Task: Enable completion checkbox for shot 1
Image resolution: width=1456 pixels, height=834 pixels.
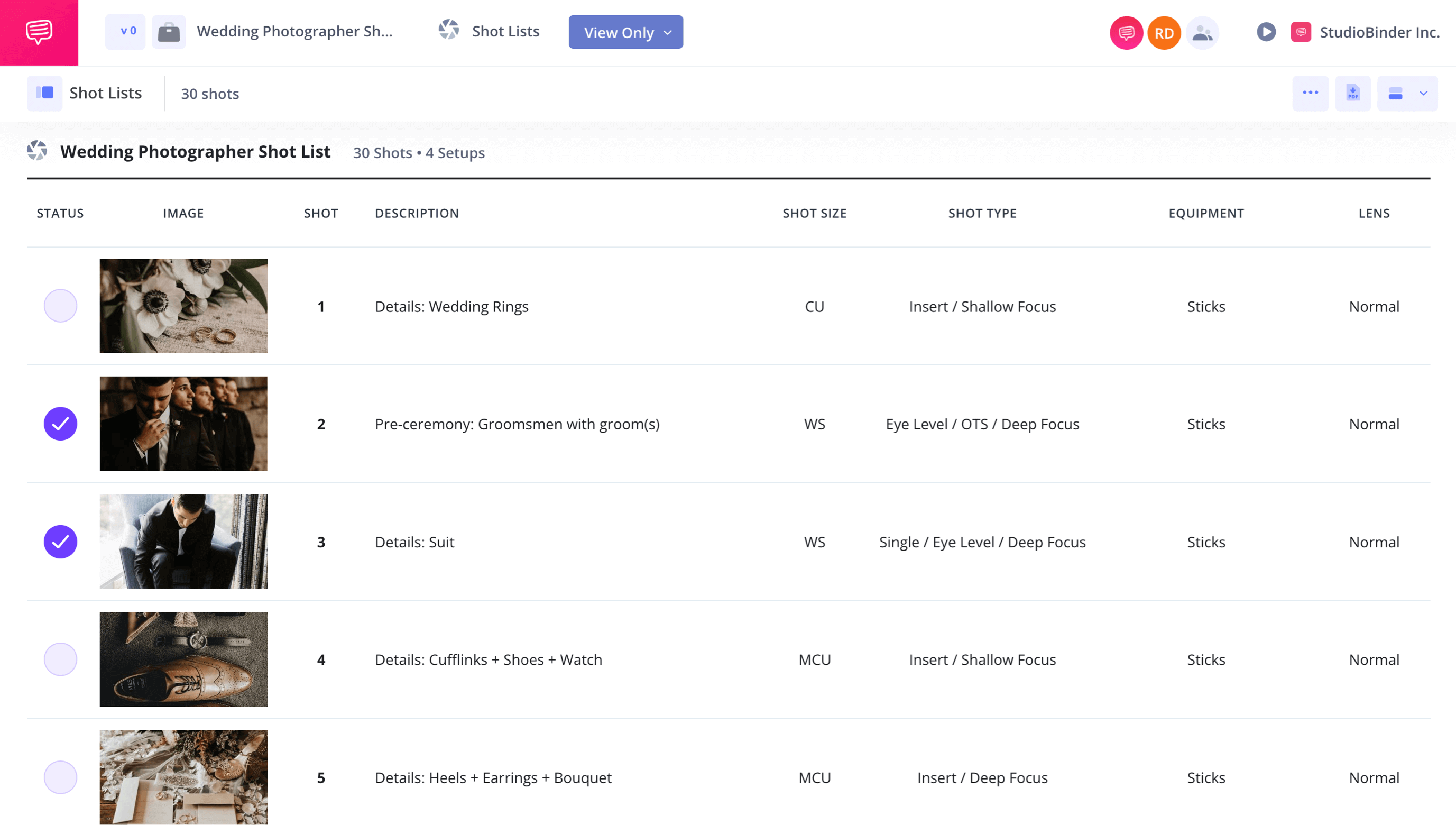Action: click(60, 306)
